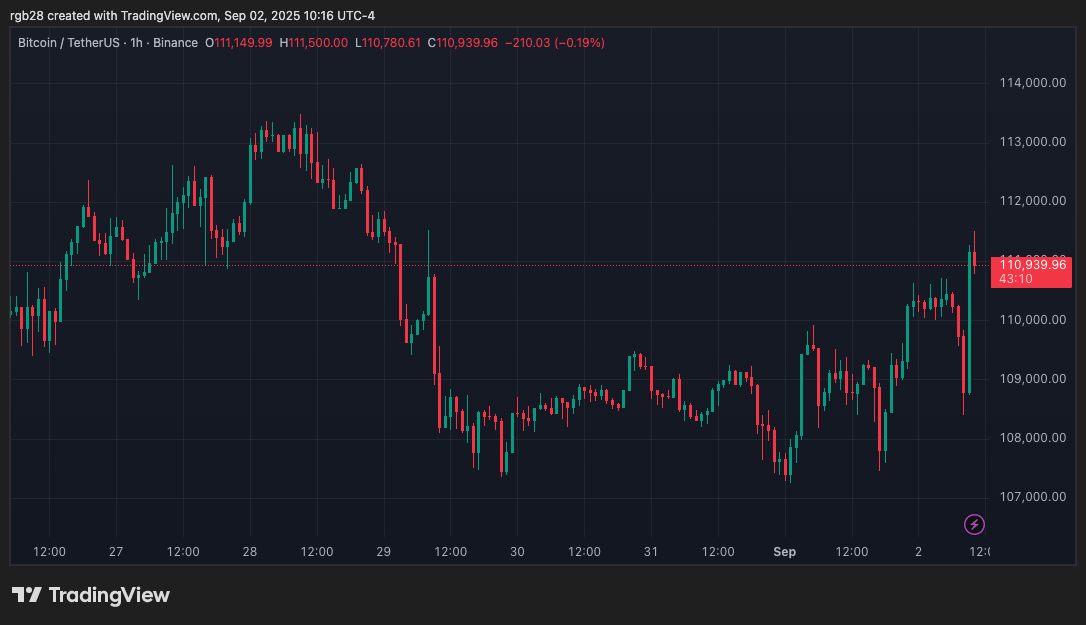Click the 112,000.00 price axis label
1086x625 pixels.
point(1032,201)
